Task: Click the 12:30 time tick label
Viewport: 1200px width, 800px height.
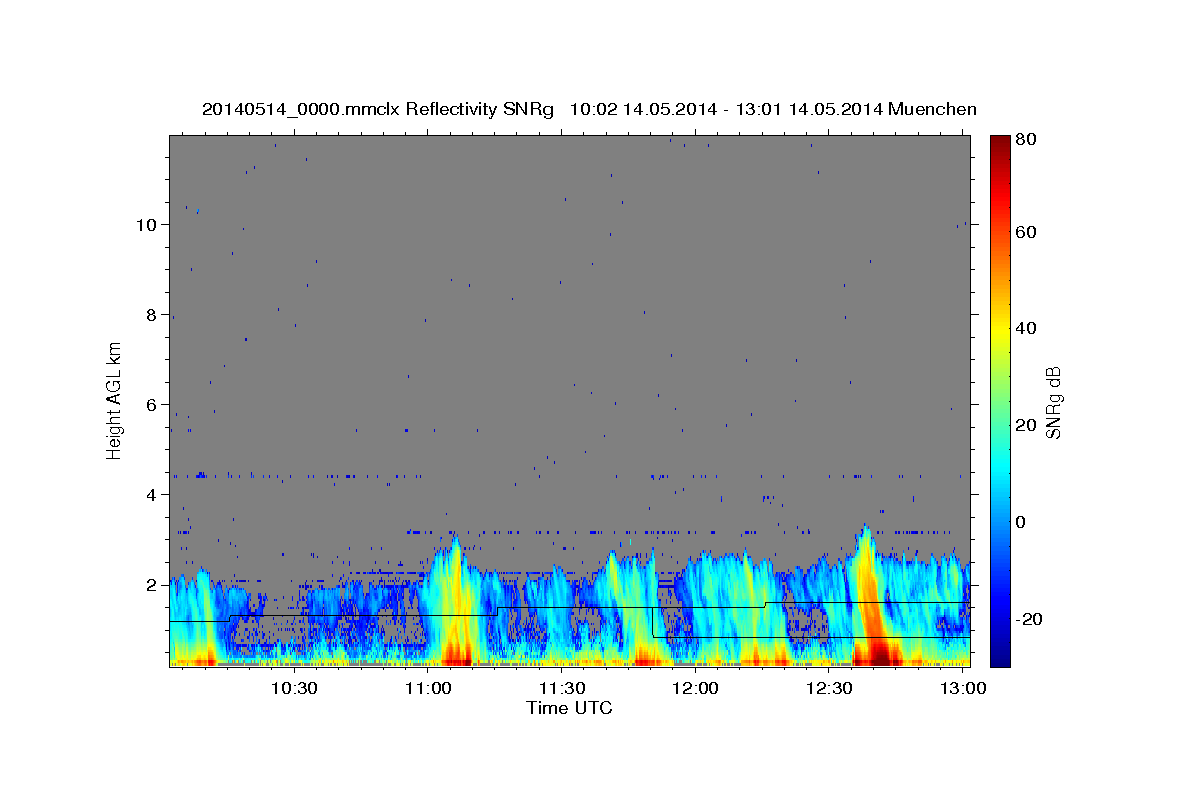Action: tap(829, 689)
